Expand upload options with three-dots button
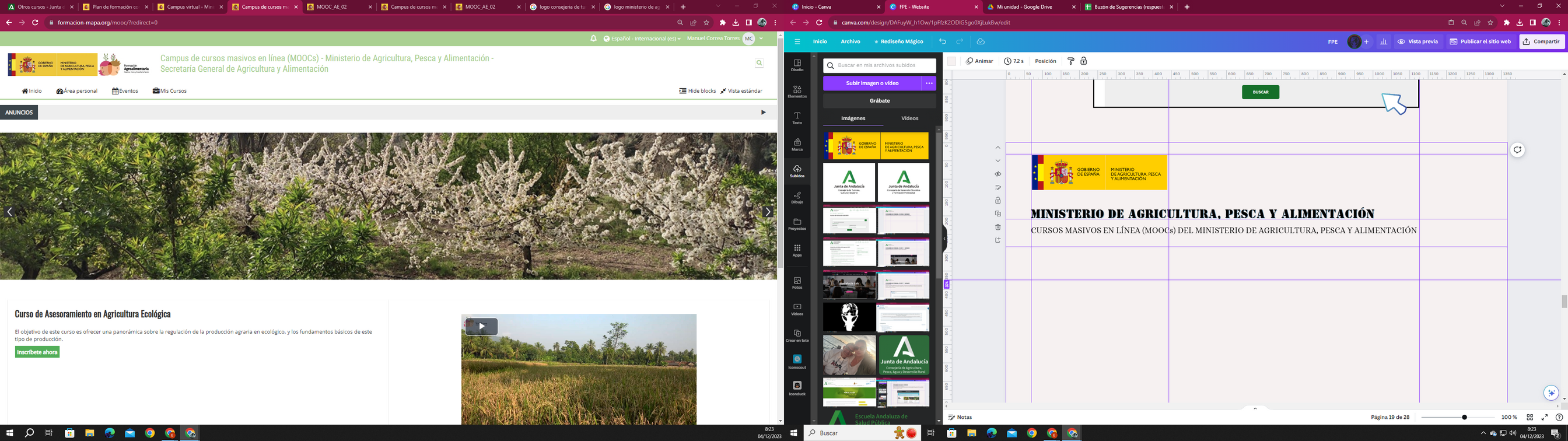1568x441 pixels. coord(929,83)
